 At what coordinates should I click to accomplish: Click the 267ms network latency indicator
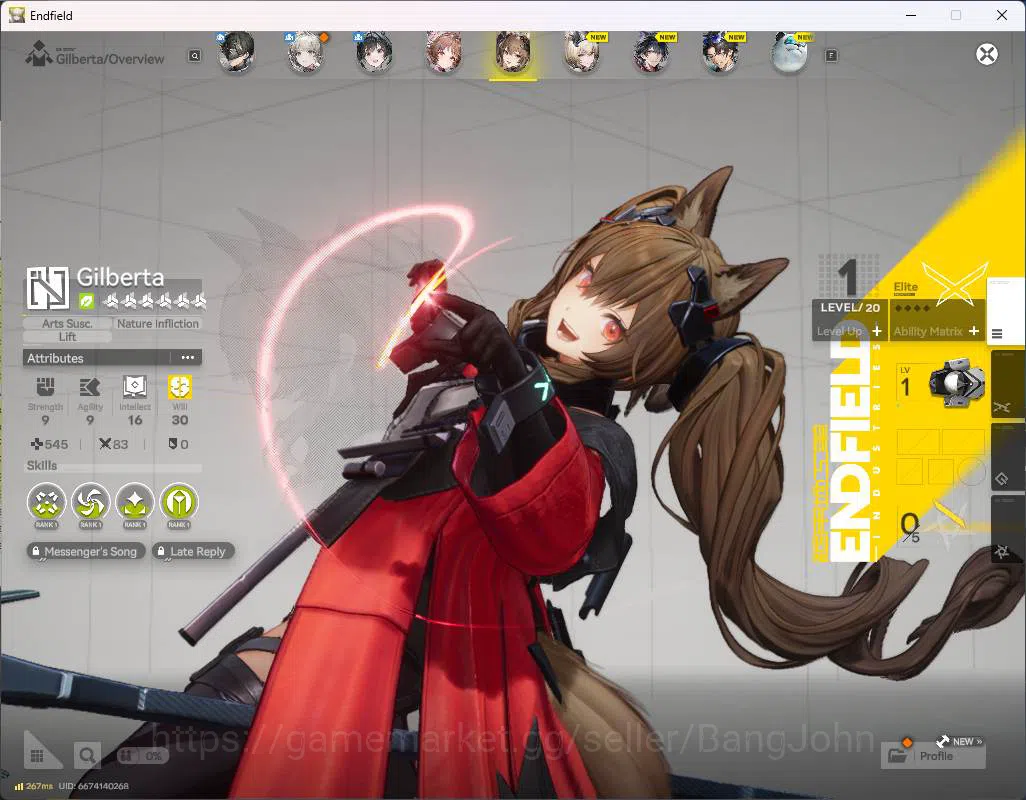33,786
